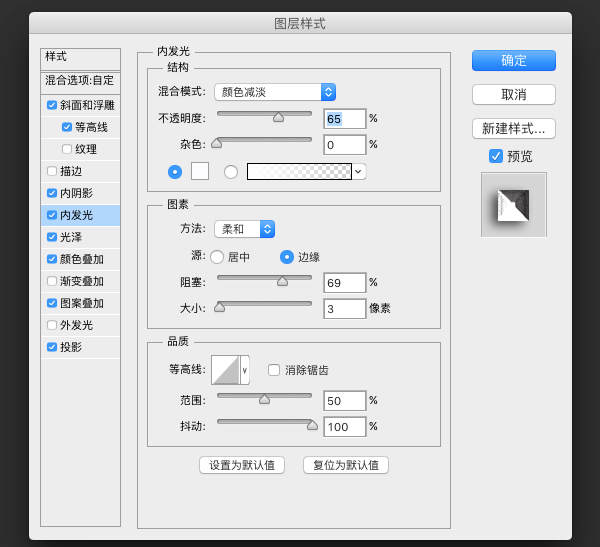Open the 混合模式 blend mode dropdown

pyautogui.click(x=275, y=92)
